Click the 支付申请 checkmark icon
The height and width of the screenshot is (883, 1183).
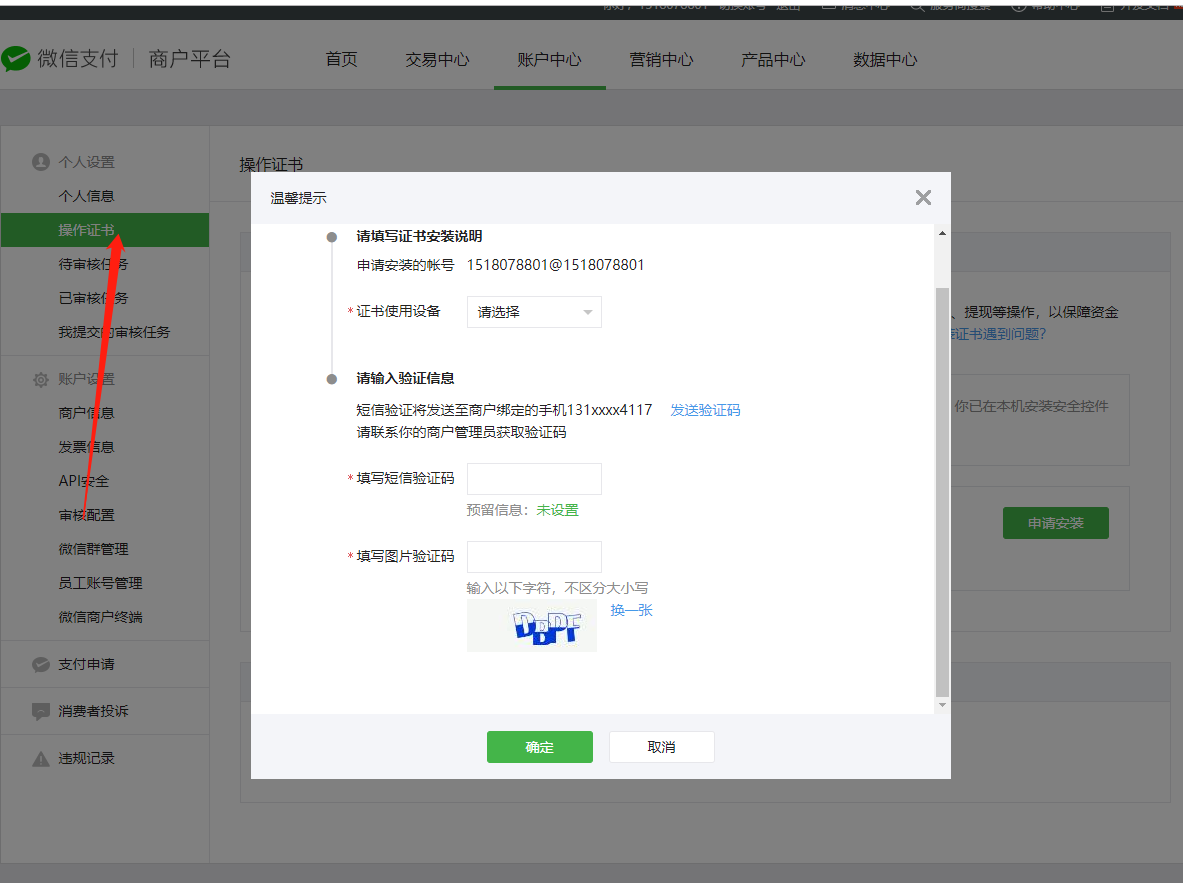click(x=41, y=664)
